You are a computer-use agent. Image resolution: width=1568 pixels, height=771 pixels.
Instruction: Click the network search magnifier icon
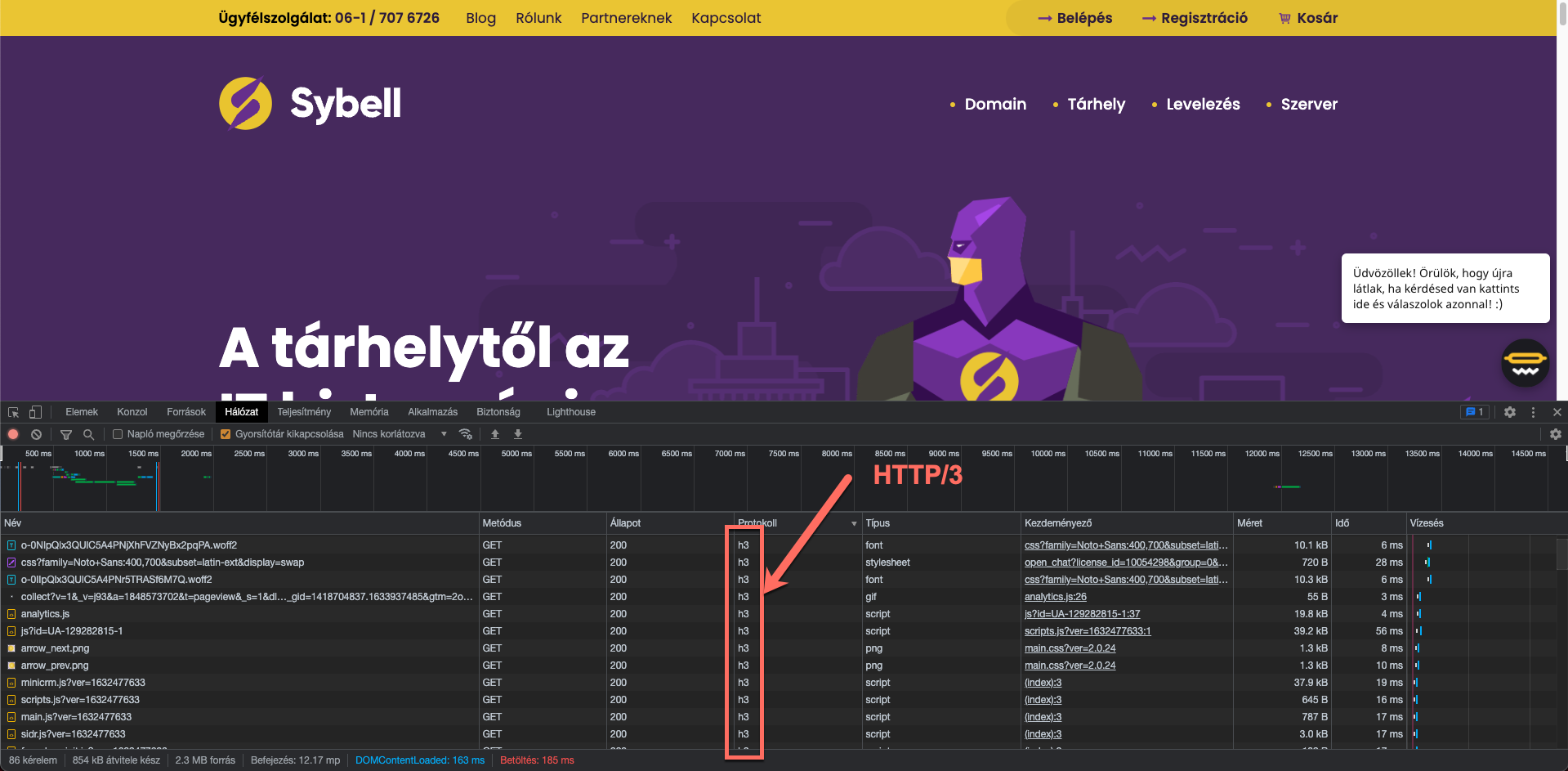pos(88,434)
